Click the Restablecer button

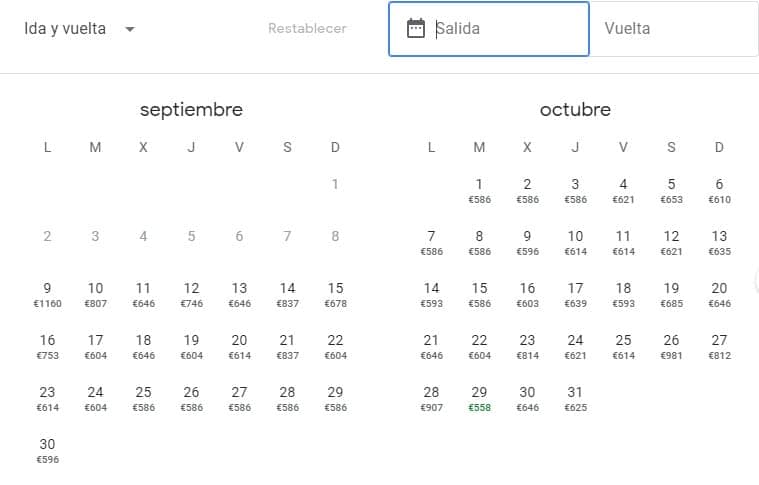tap(307, 29)
